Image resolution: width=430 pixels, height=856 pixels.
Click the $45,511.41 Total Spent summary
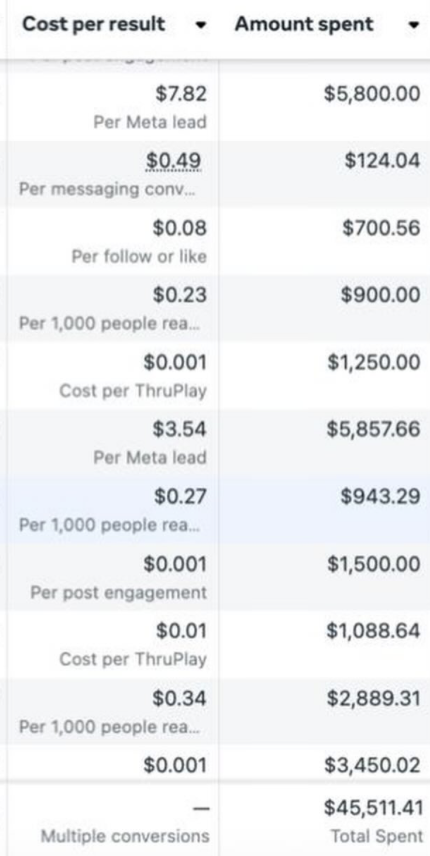(373, 807)
